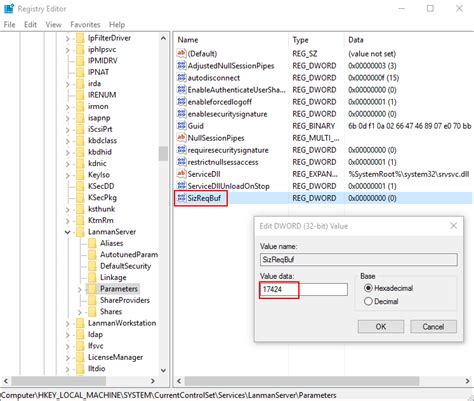Click the Value name field showing SizReqBuf
The width and height of the screenshot is (474, 401).
tap(359, 259)
